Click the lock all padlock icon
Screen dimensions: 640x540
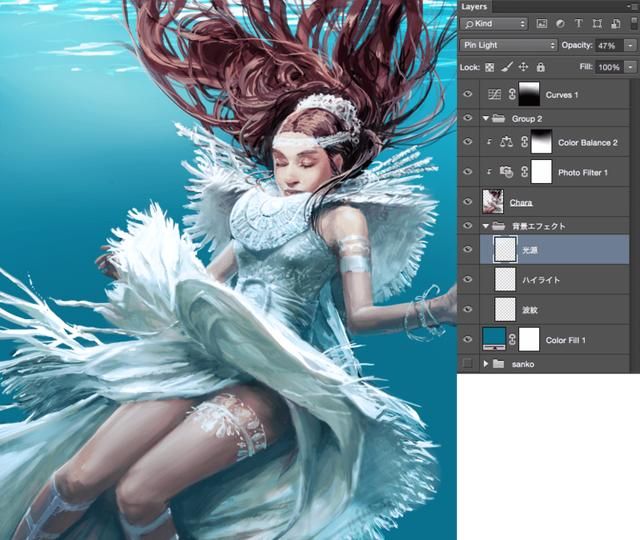pos(541,67)
